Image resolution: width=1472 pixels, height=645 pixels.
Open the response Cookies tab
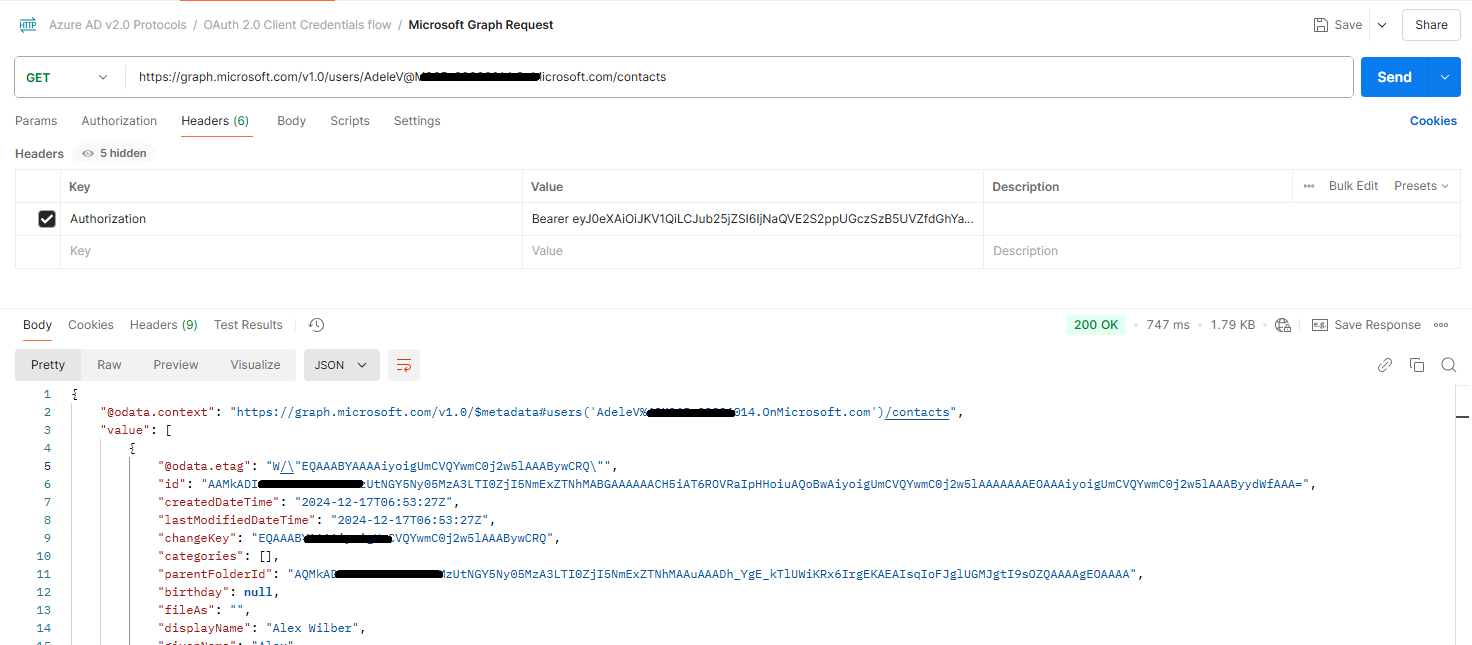[x=91, y=325]
